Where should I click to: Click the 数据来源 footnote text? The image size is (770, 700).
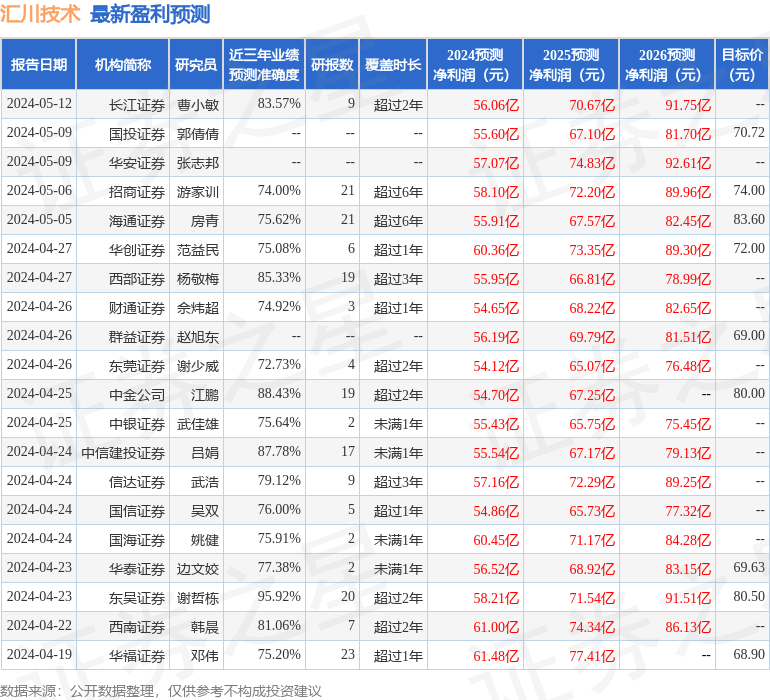[x=161, y=691]
